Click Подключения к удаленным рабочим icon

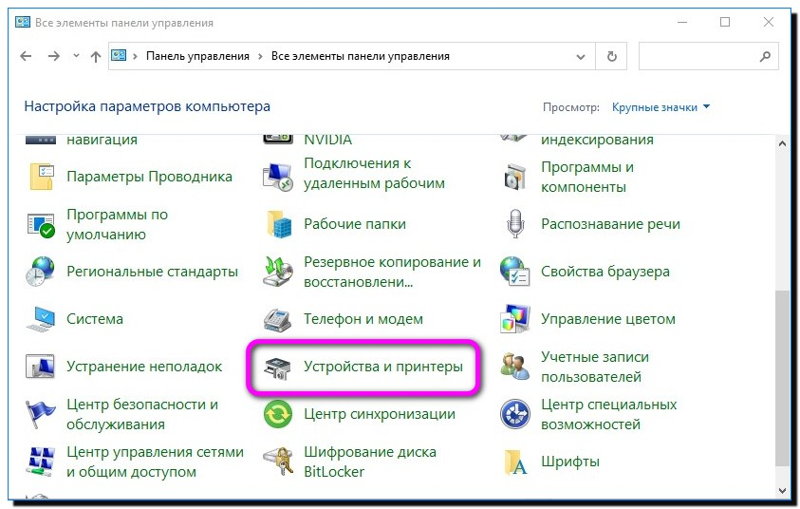pyautogui.click(x=278, y=177)
